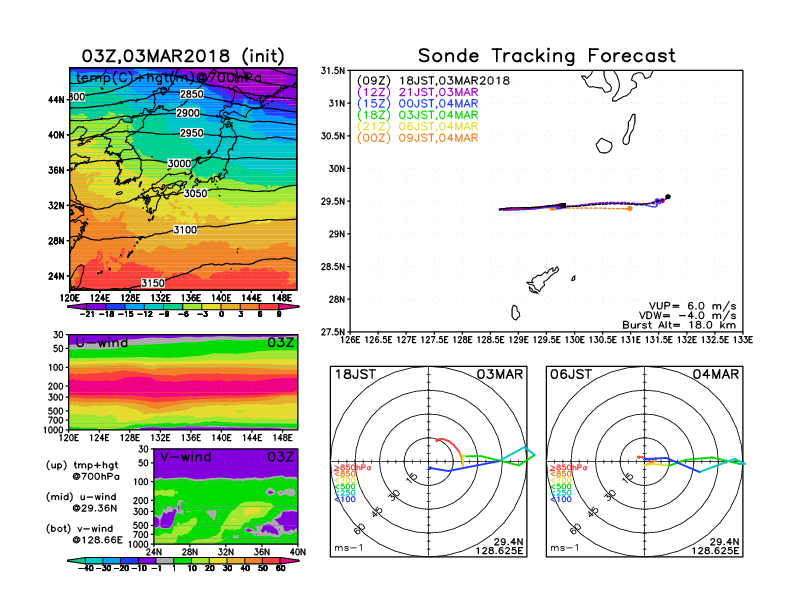The image size is (792, 612).
Task: Select the orange "(00Z) 09JST,04MAR" legend entry
Action: pyautogui.click(x=417, y=138)
